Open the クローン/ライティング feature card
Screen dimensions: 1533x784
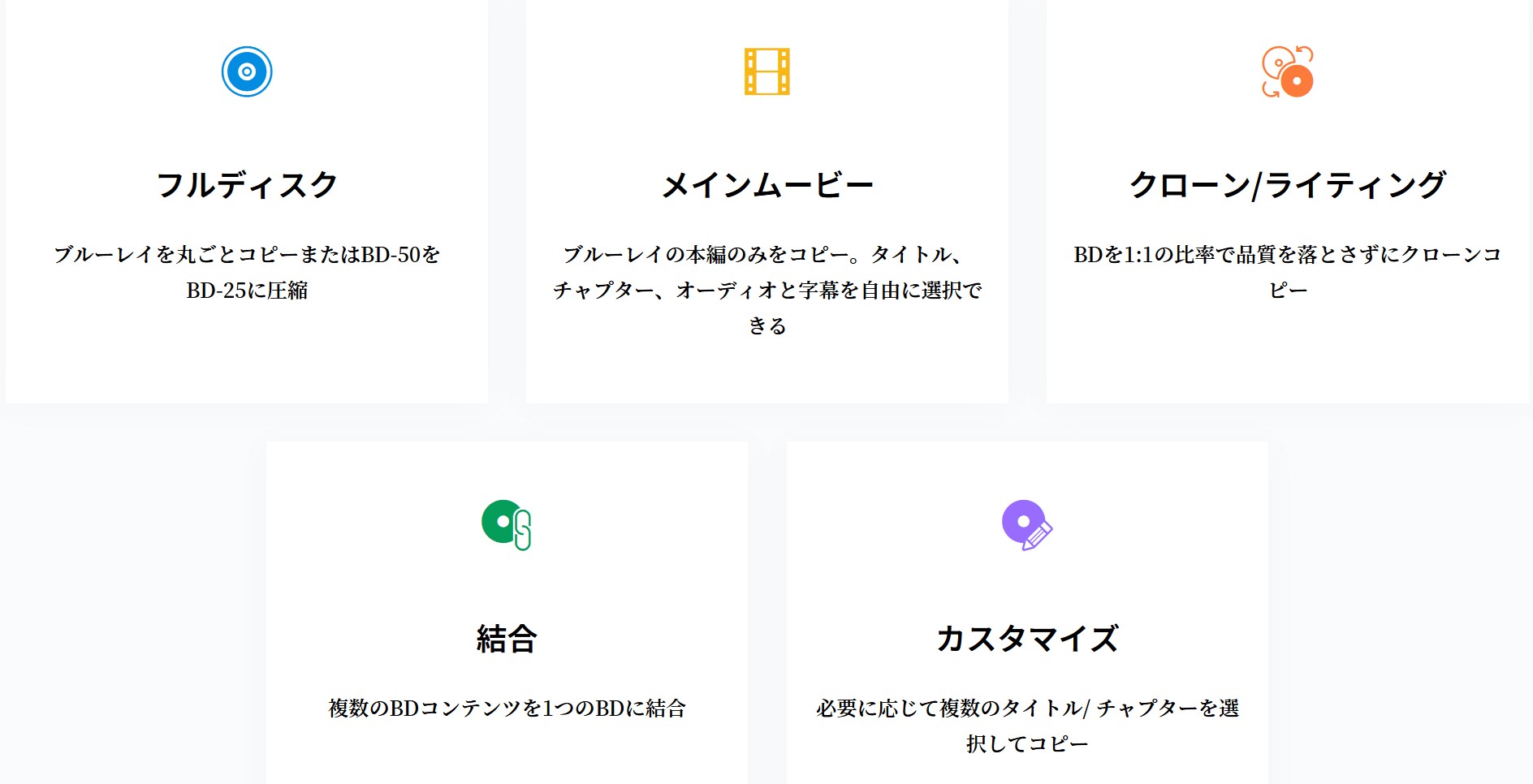point(1288,200)
